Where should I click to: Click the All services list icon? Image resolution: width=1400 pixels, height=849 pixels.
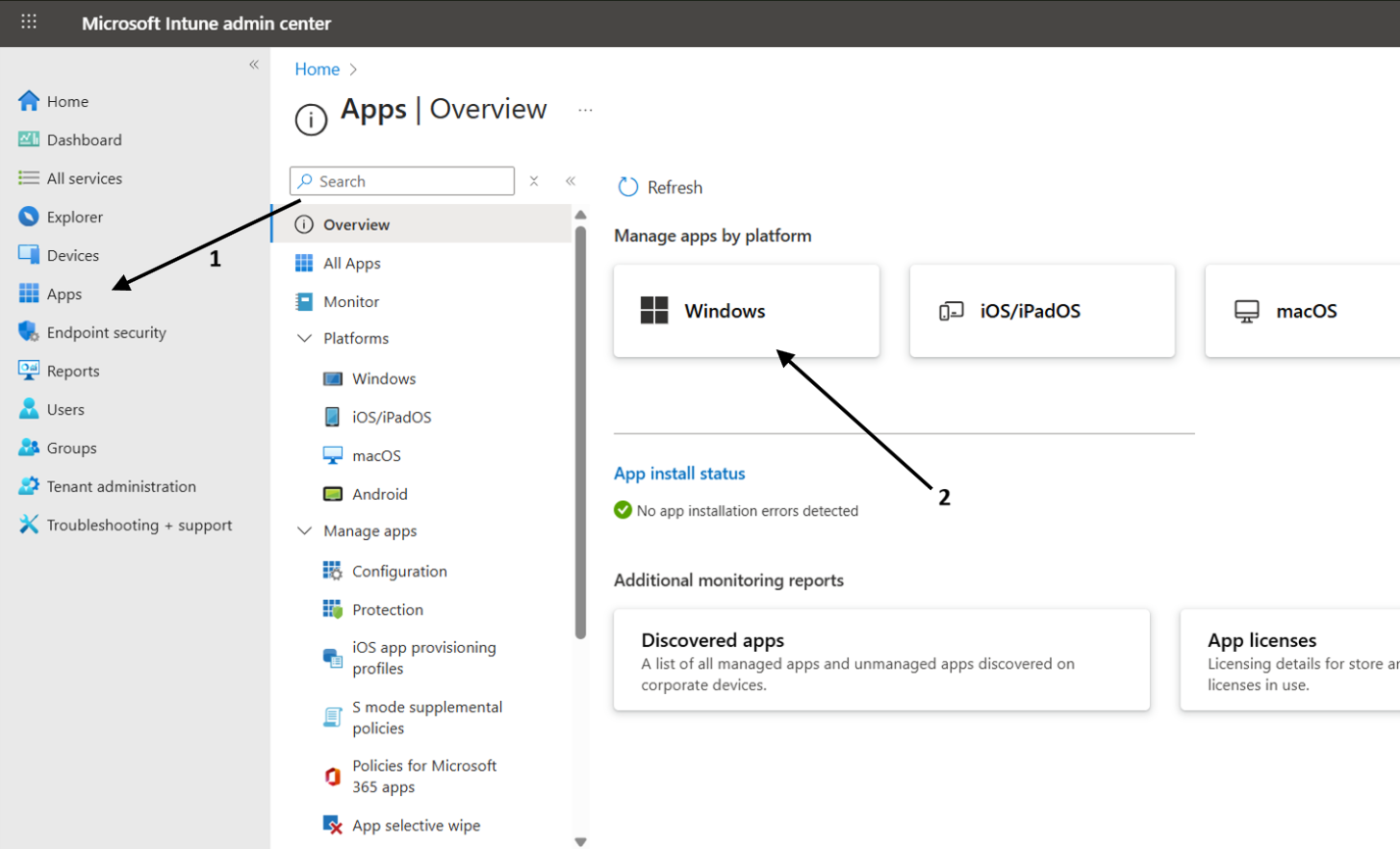29,178
